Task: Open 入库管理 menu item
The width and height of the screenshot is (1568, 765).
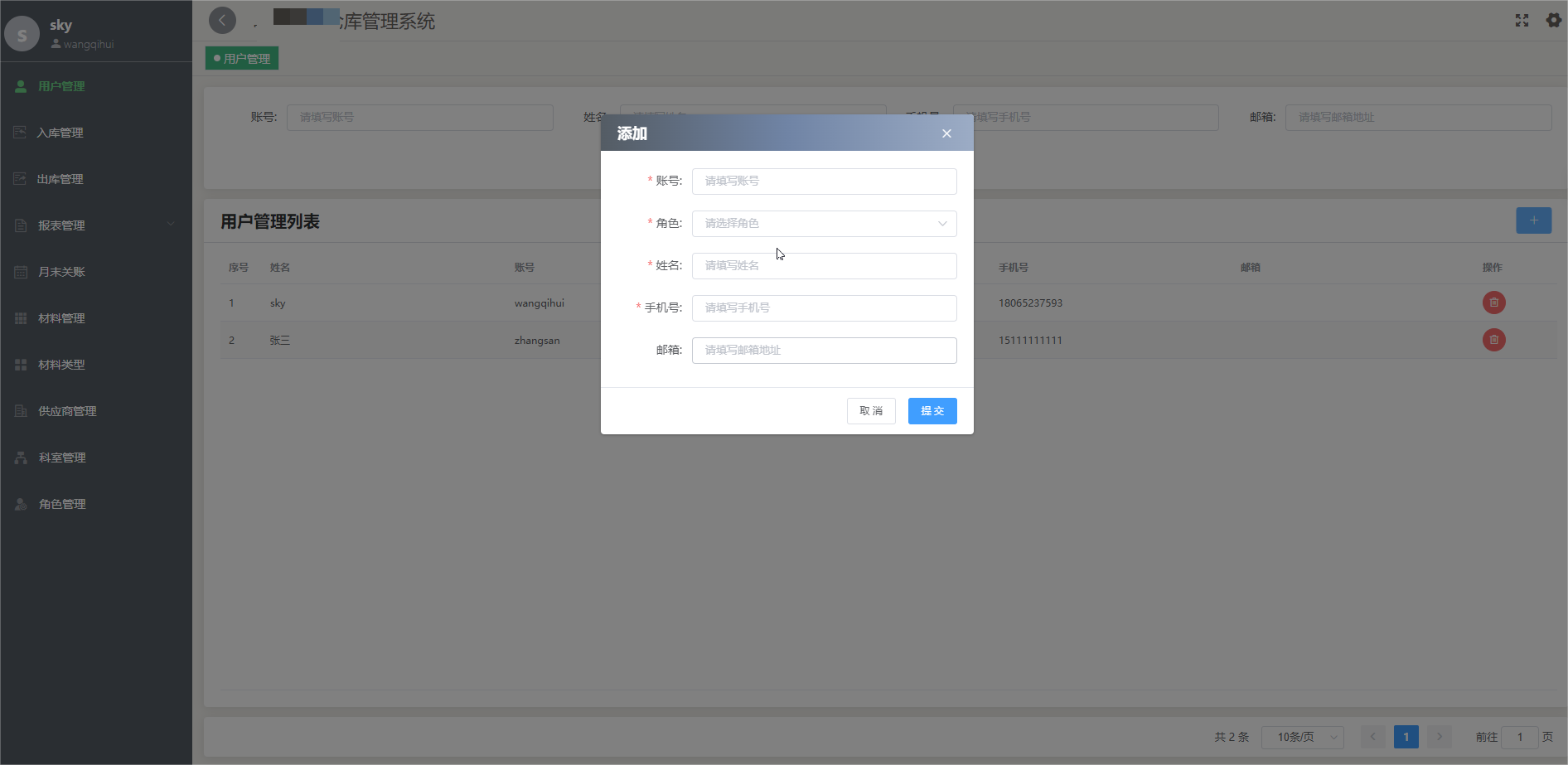Action: pos(96,133)
